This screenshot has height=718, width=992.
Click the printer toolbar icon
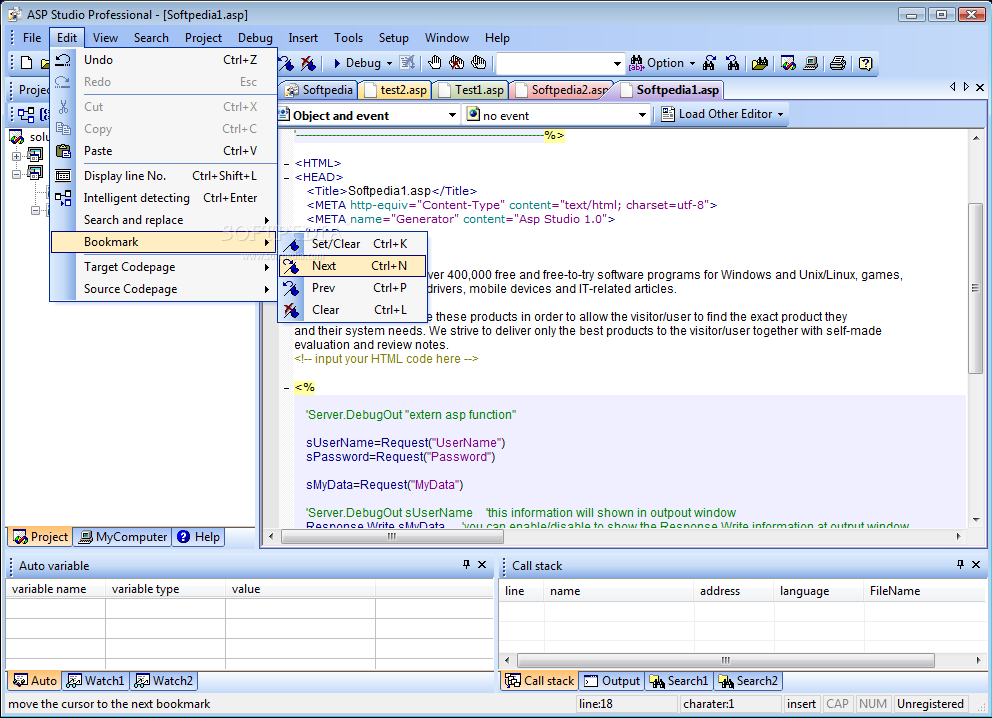click(838, 63)
